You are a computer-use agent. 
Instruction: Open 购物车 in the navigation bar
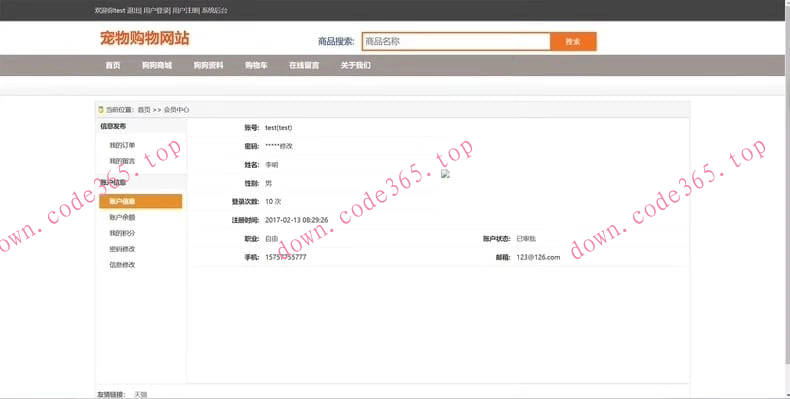tap(256, 65)
